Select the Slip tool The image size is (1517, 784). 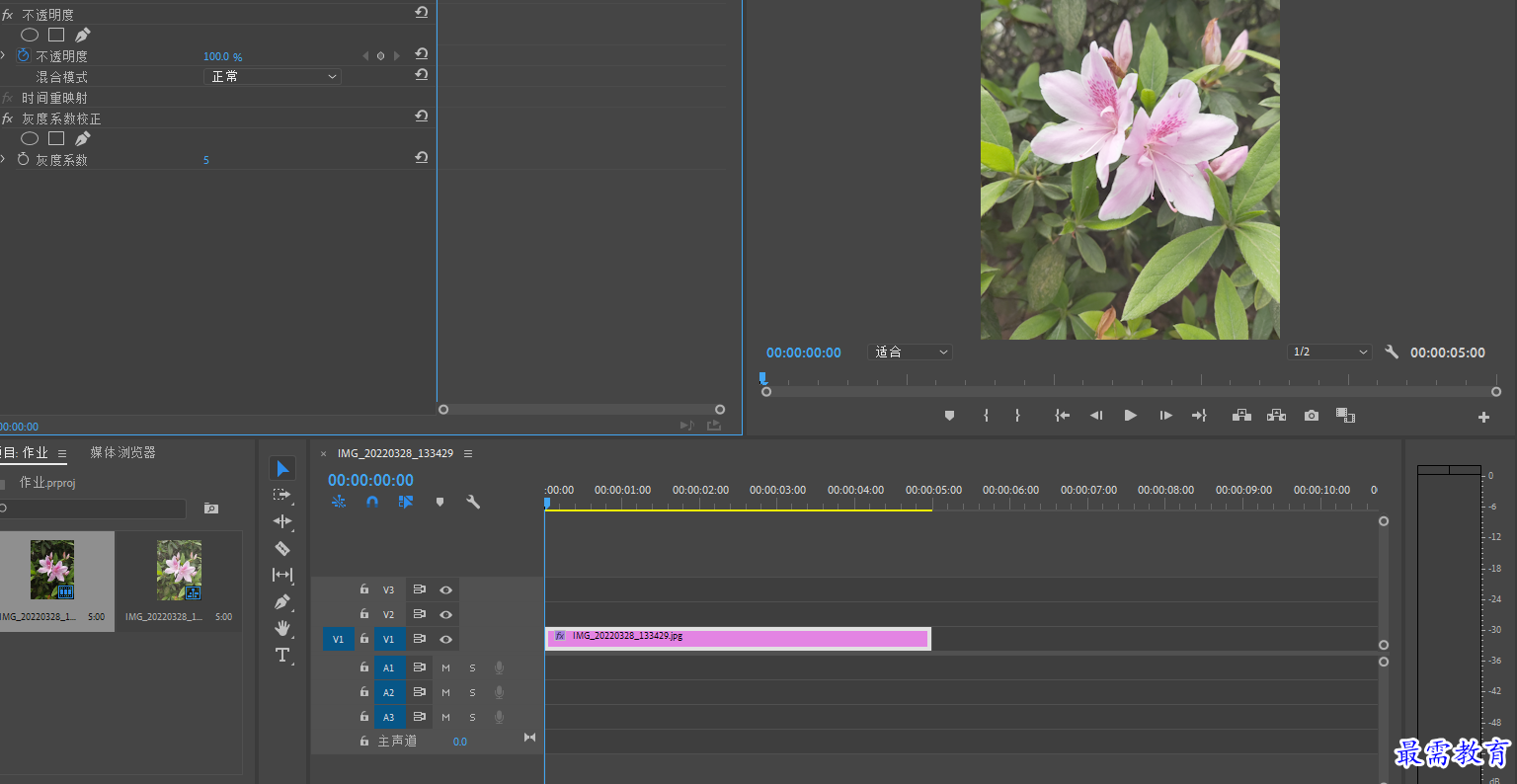point(282,575)
